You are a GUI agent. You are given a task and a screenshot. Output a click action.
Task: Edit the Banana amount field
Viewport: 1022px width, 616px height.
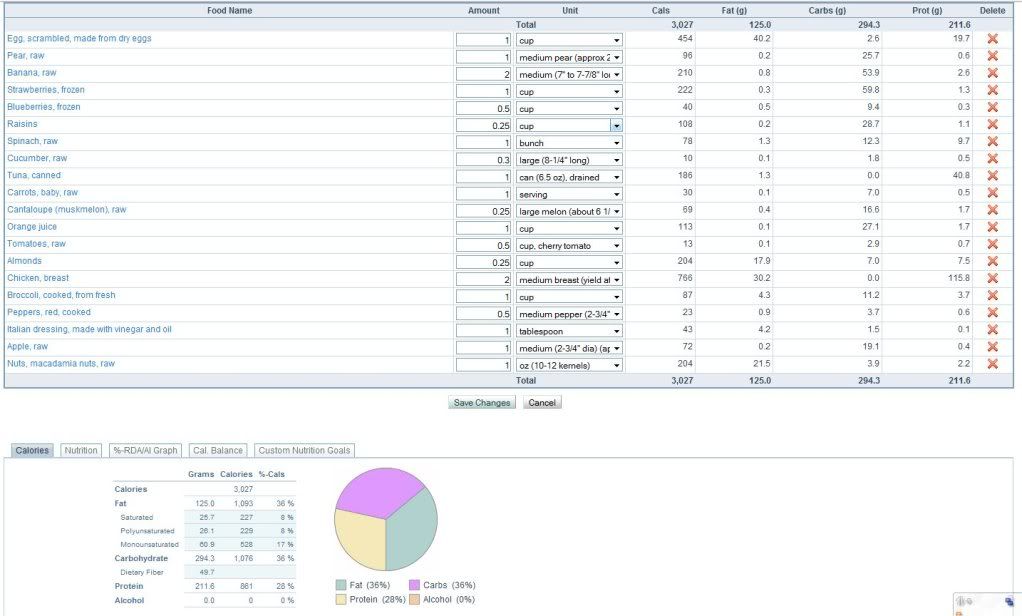click(x=483, y=74)
